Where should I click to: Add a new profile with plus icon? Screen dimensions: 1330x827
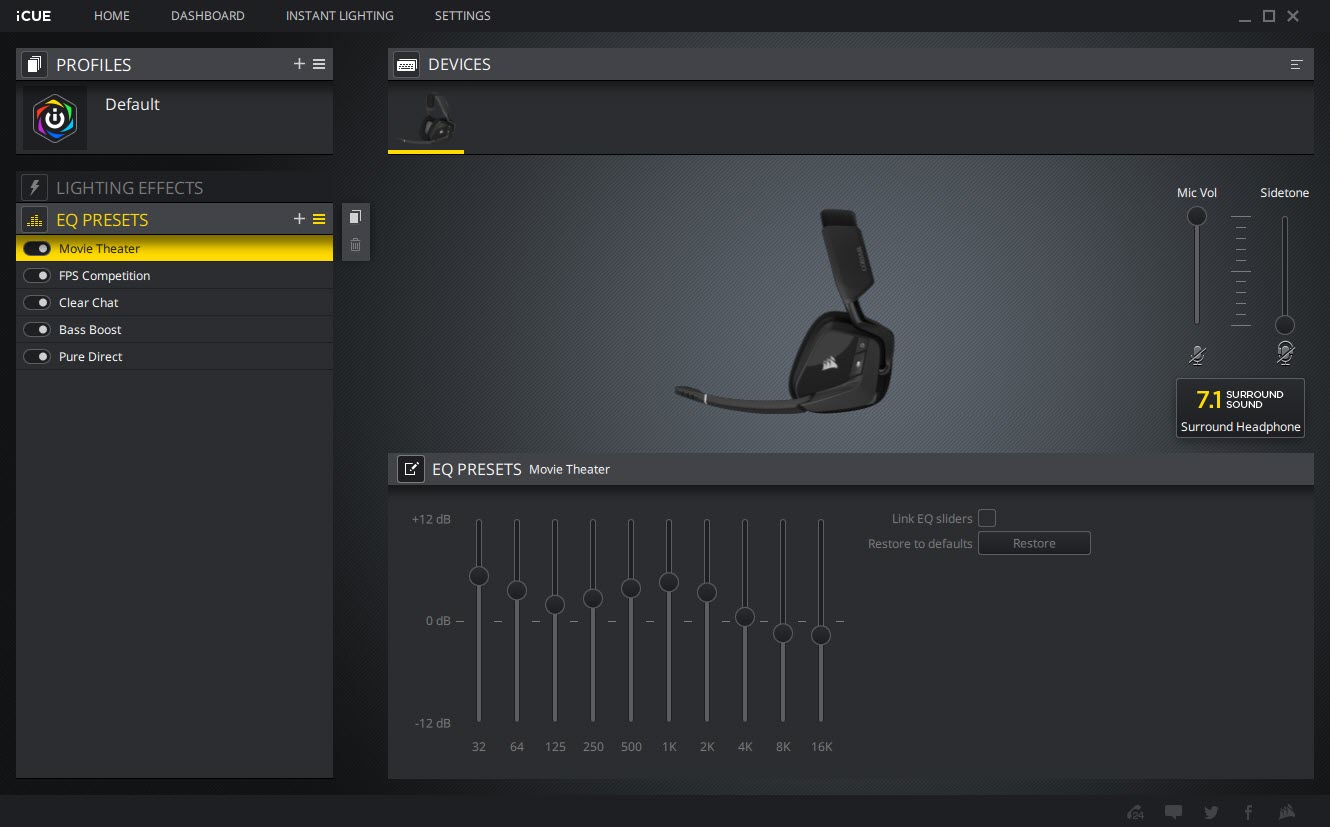tap(299, 64)
